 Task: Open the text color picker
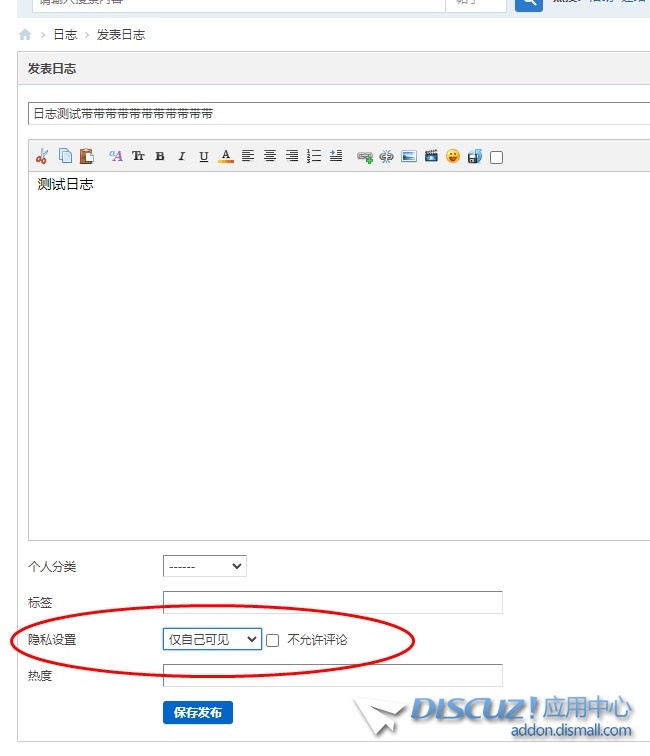226,156
